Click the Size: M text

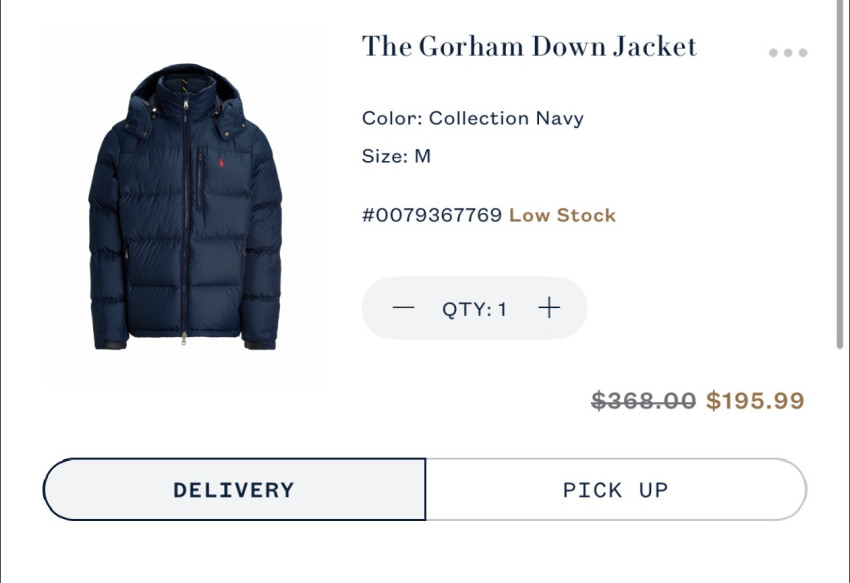[396, 156]
